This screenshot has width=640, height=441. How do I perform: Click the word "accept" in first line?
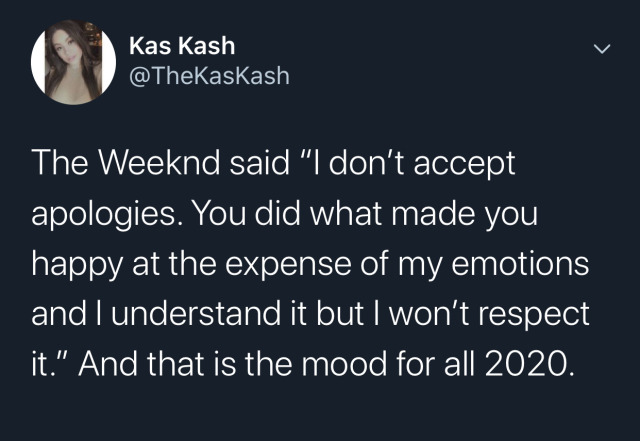(464, 164)
